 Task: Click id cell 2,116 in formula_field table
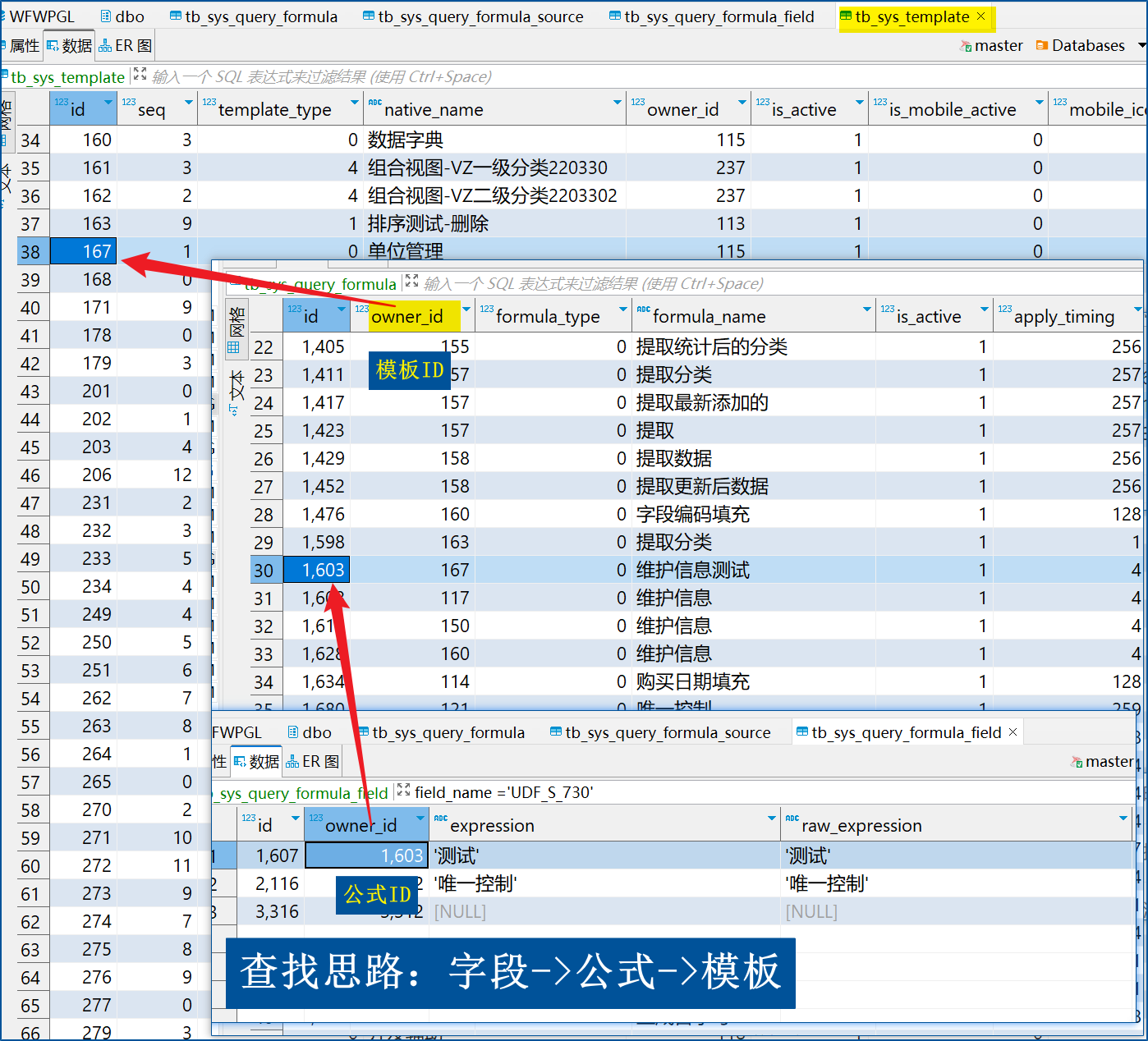tap(270, 883)
